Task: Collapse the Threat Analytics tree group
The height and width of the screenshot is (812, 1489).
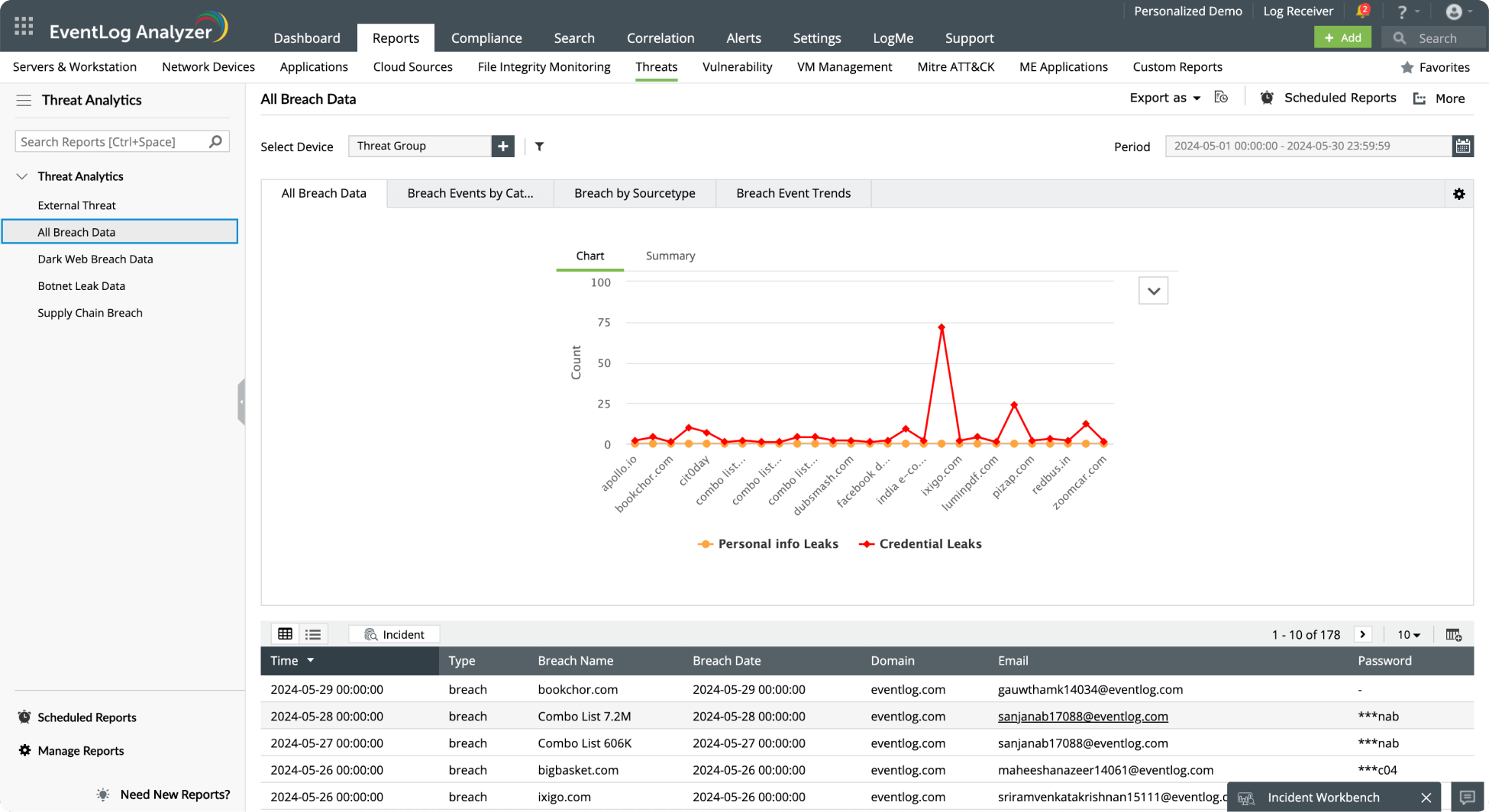Action: point(22,176)
